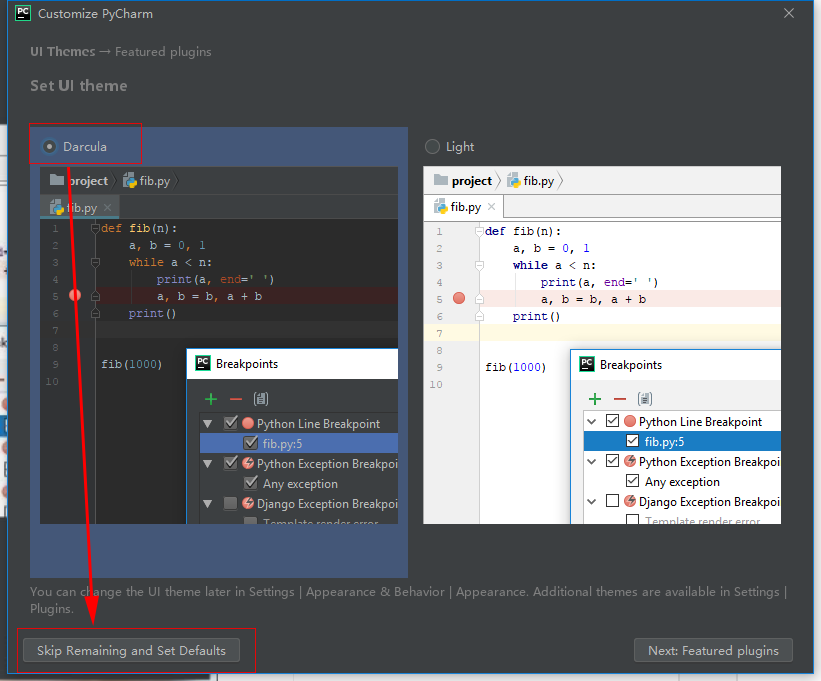Select the Light theme radio button
Screen dimensions: 821x681
(432, 147)
